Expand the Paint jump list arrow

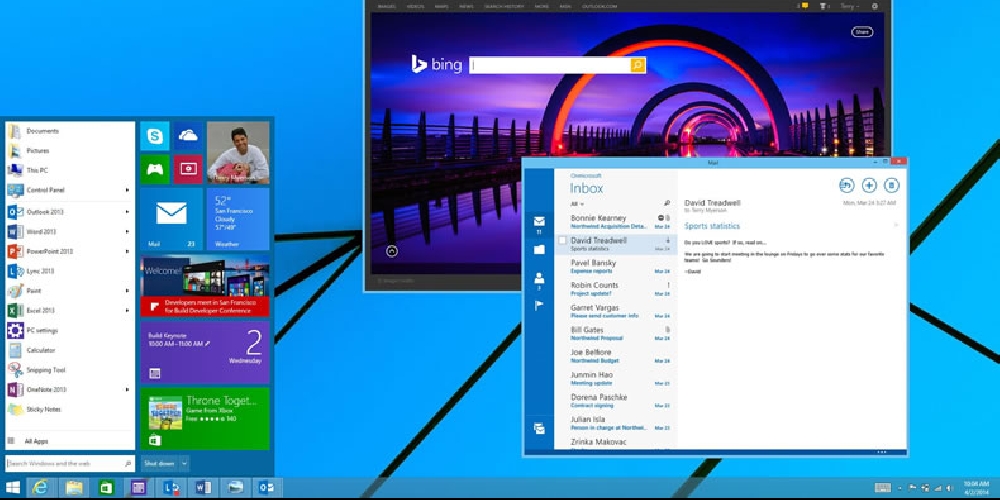coord(128,291)
